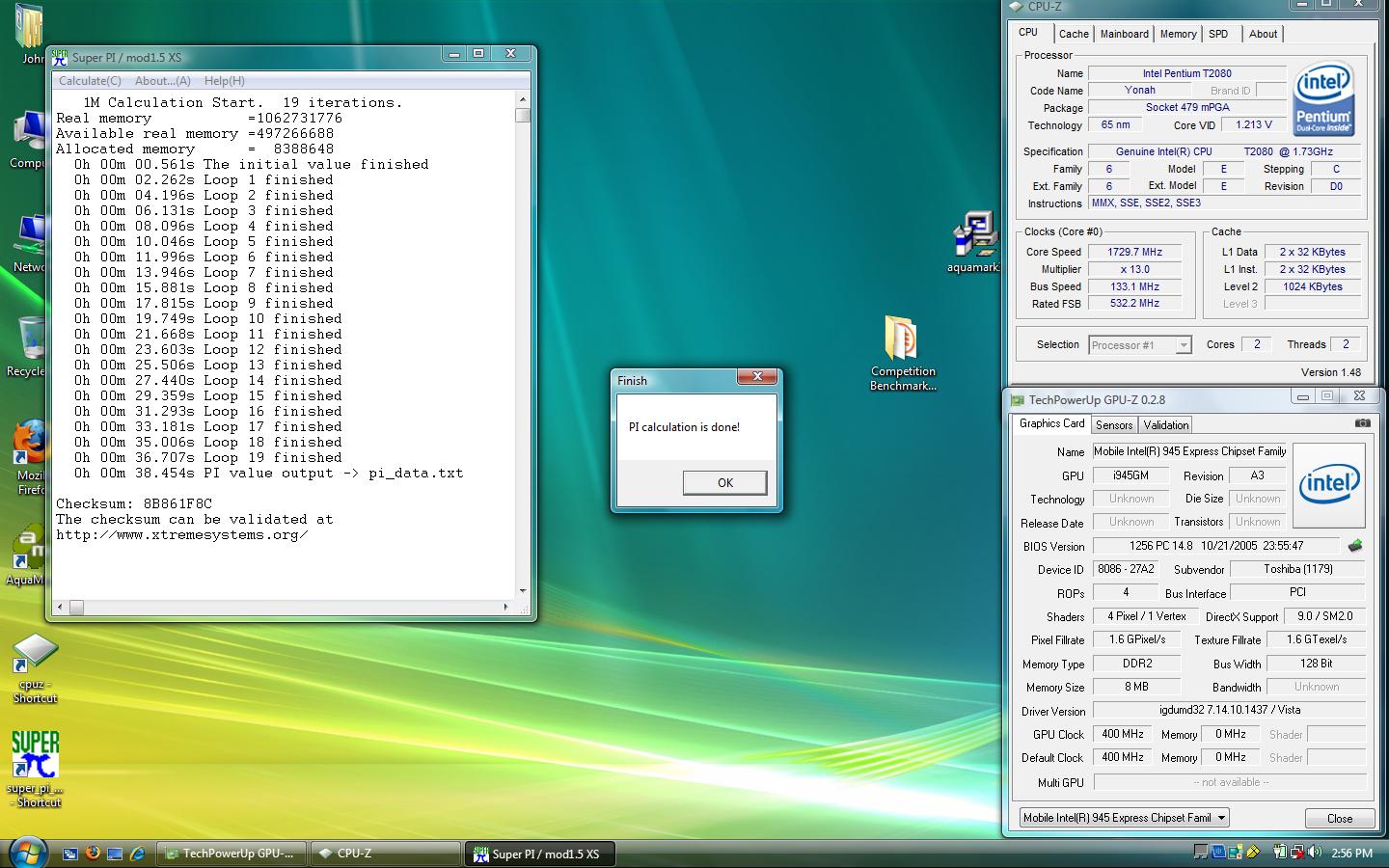Click OK in the Finish dialog
Viewport: 1389px width, 868px height.
(725, 483)
